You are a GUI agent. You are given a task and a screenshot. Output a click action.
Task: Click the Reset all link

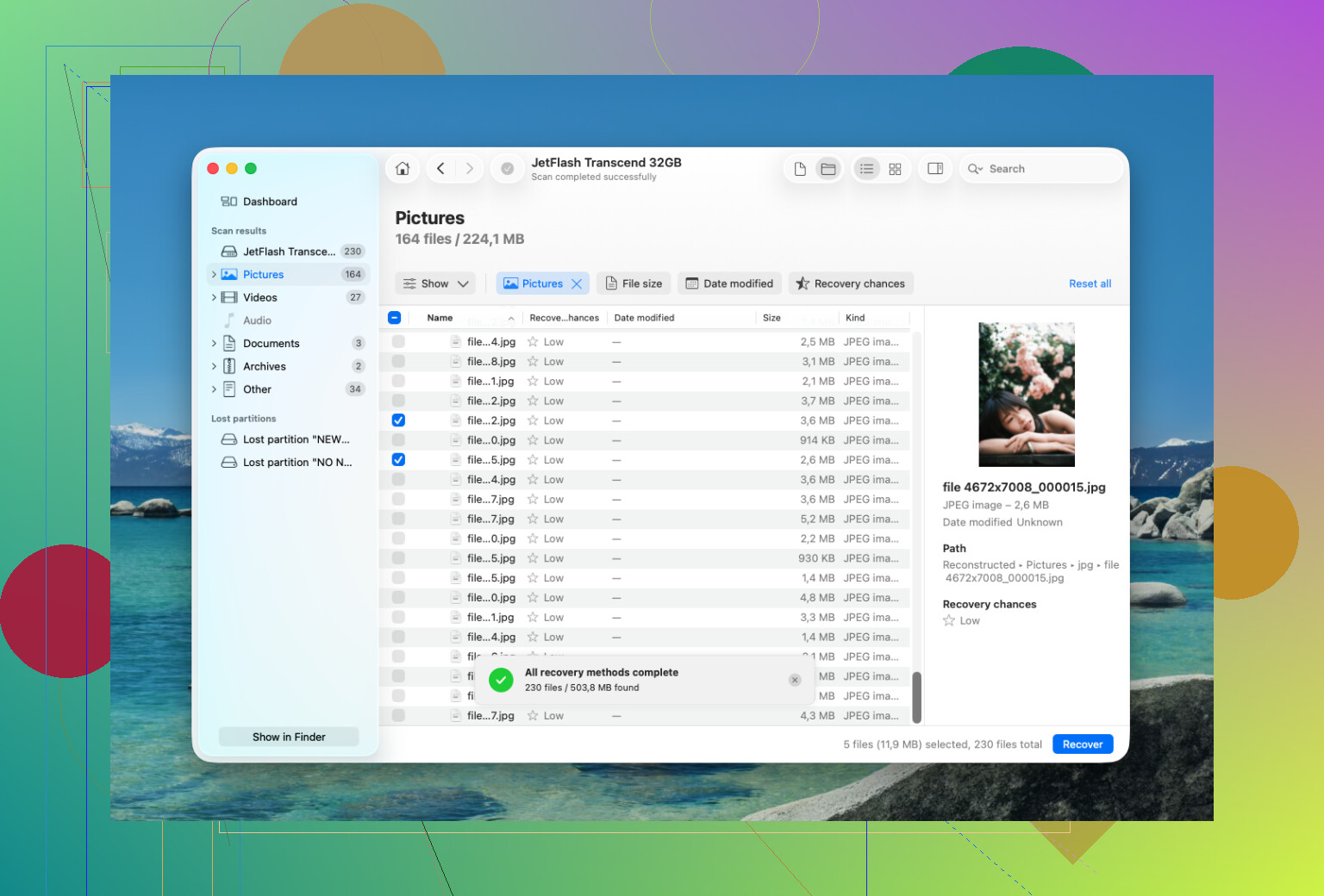tap(1090, 283)
